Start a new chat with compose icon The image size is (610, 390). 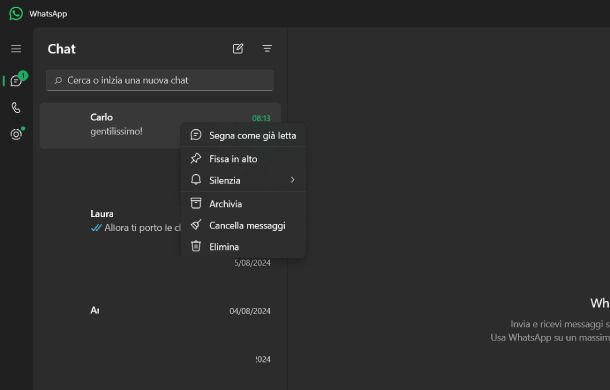pyautogui.click(x=238, y=49)
